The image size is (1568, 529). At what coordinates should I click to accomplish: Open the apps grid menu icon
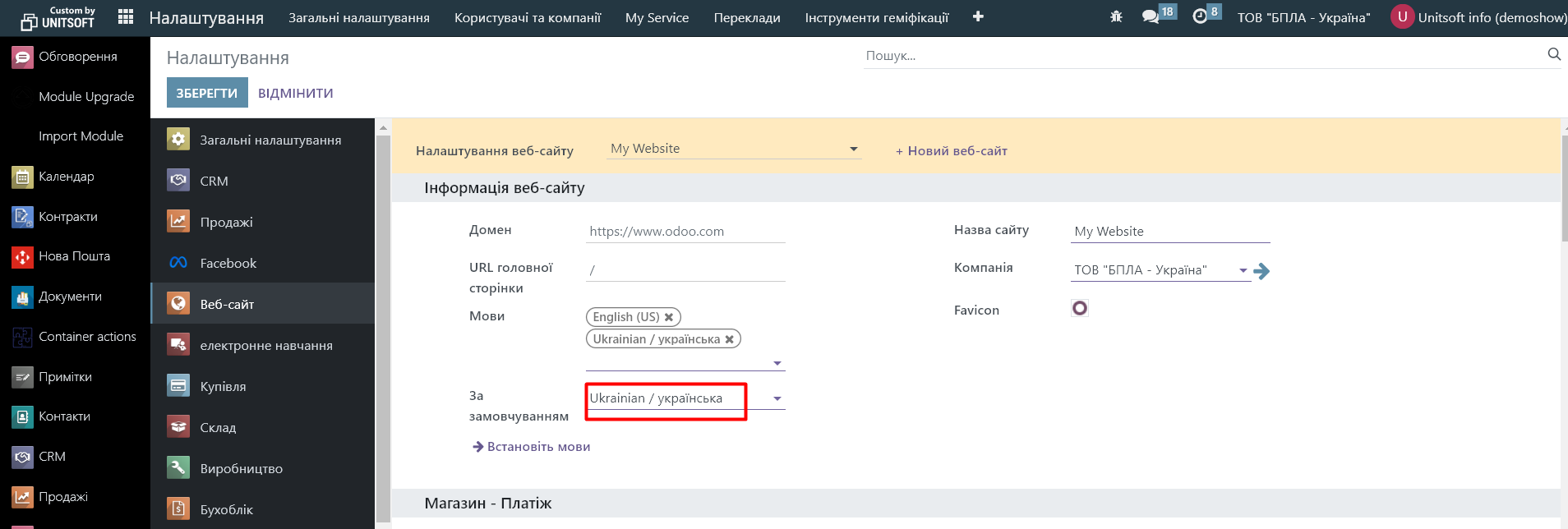126,17
